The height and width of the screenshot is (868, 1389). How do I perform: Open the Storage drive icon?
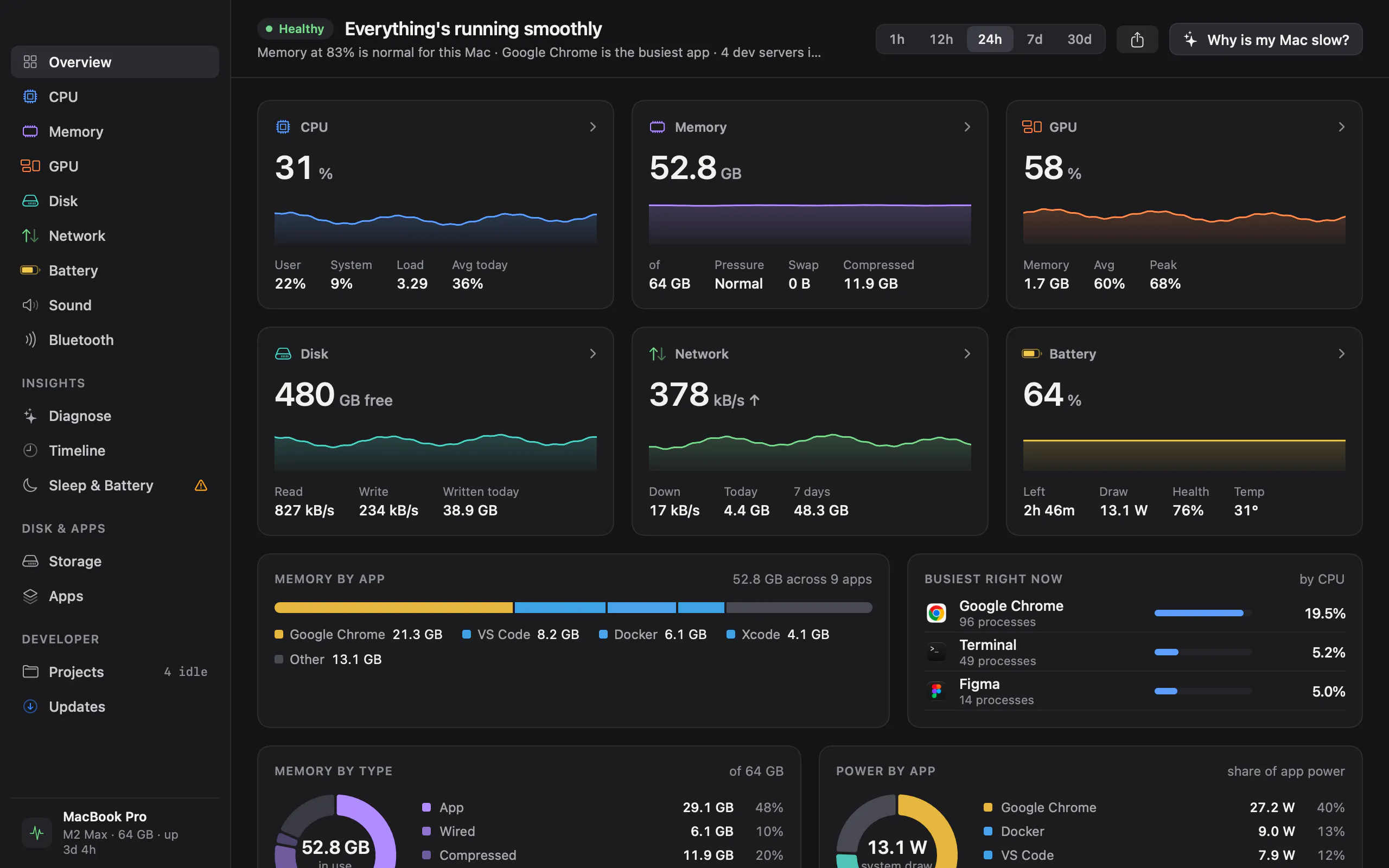tap(30, 561)
